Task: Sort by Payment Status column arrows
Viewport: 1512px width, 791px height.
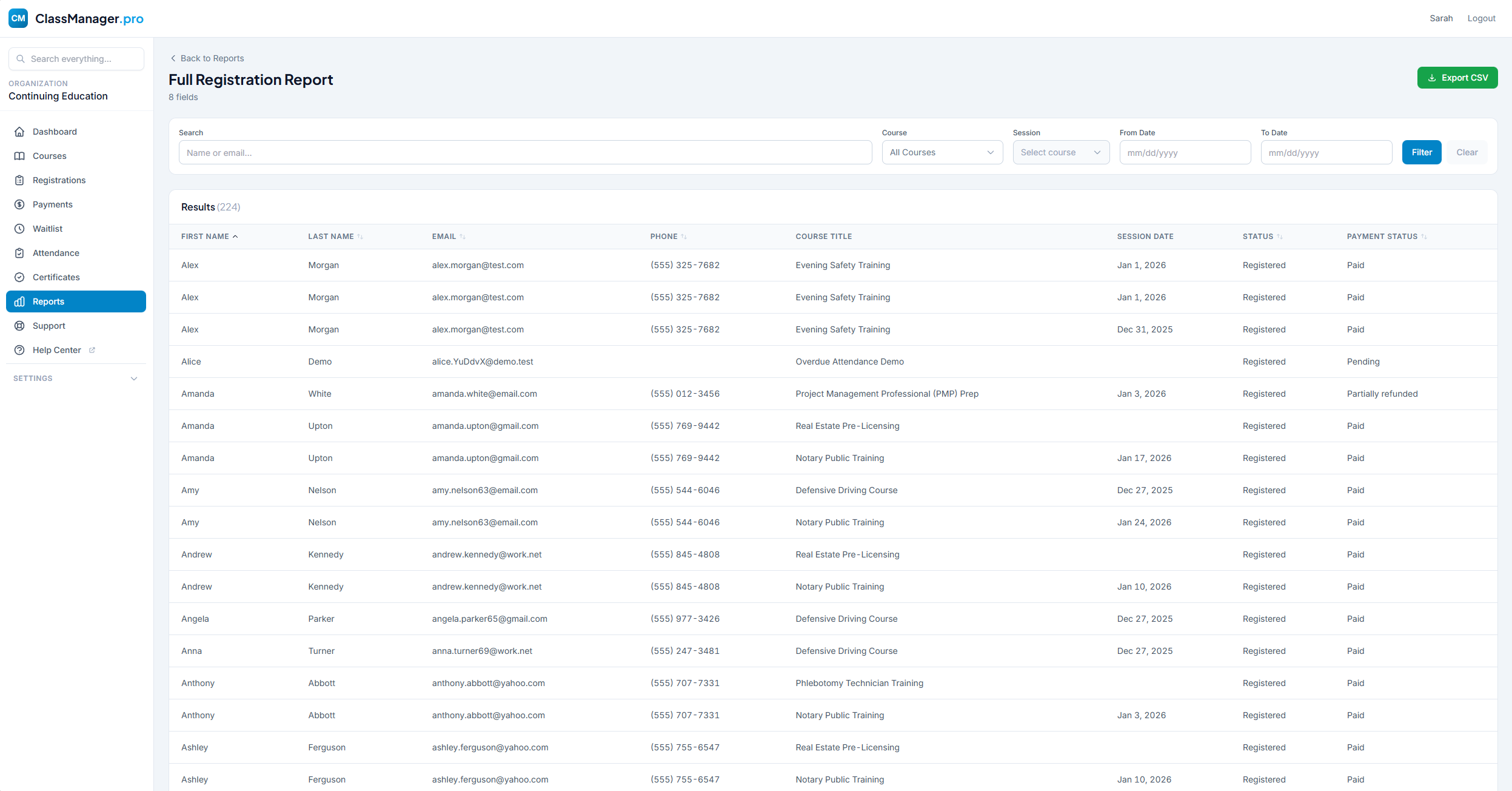Action: click(1423, 237)
